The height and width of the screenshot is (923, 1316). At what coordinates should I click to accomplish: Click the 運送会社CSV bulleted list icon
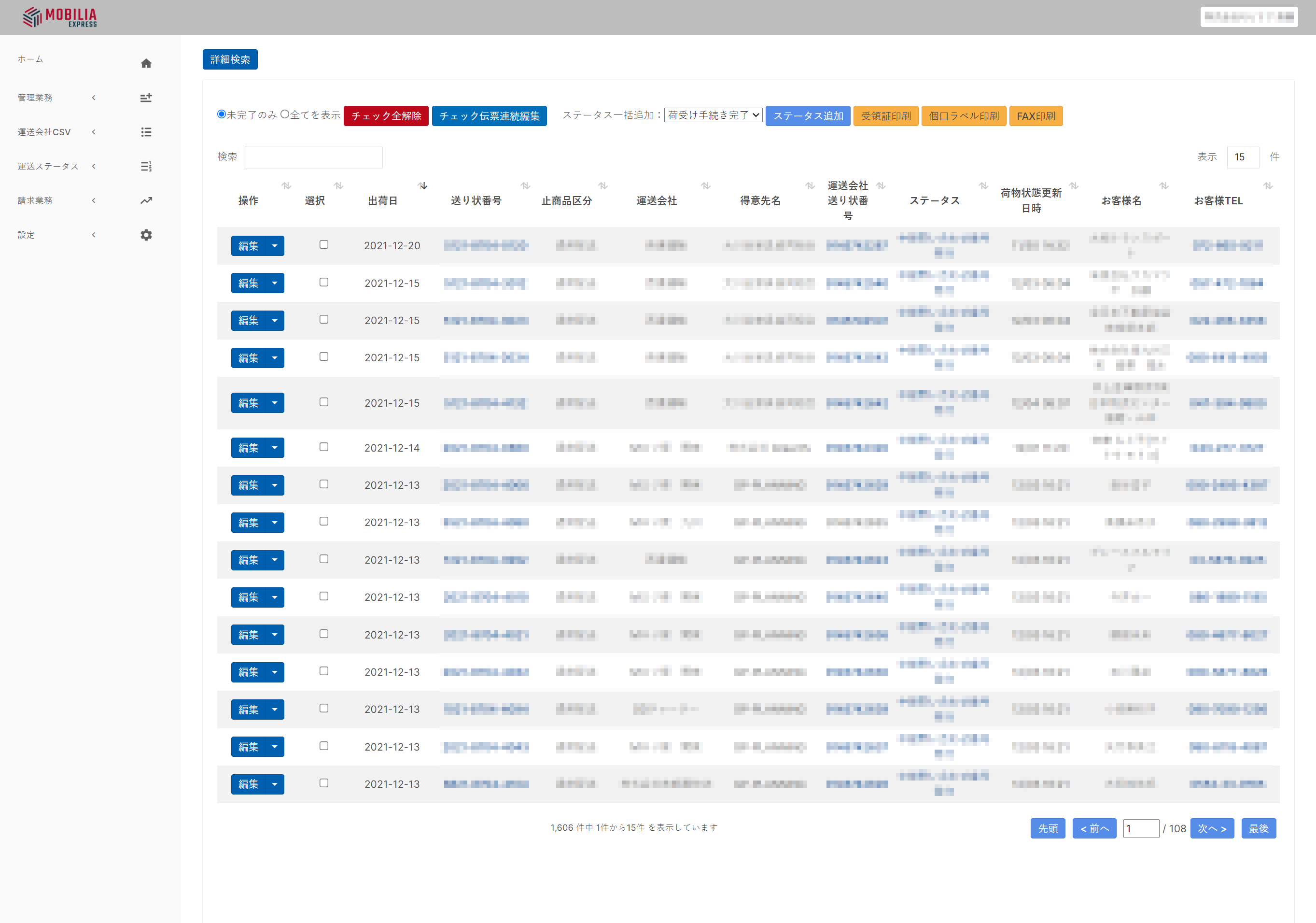(x=146, y=132)
